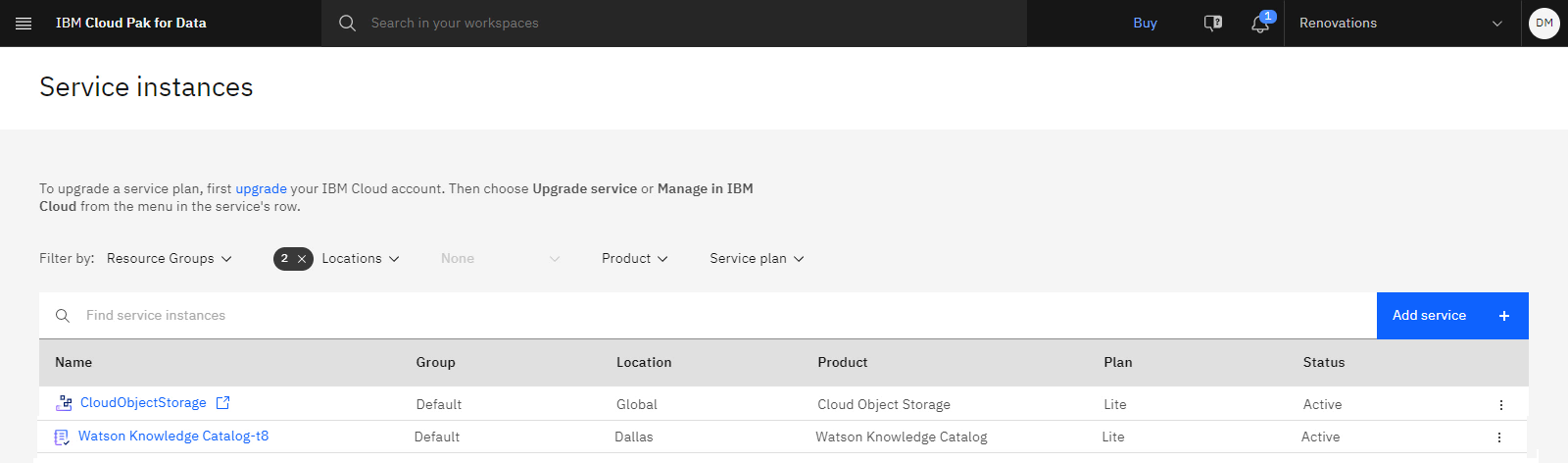1568x463 pixels.
Task: Open the CloudObjectStorage instance link
Action: tap(143, 402)
